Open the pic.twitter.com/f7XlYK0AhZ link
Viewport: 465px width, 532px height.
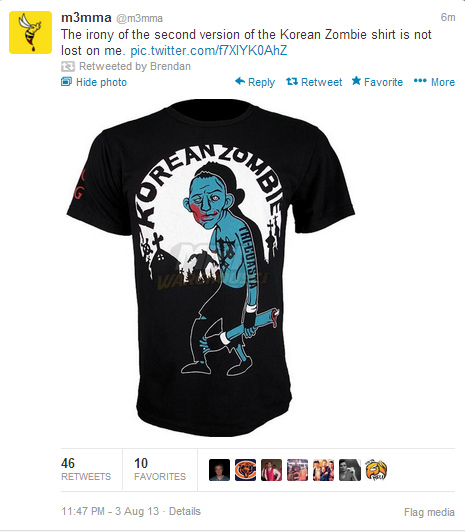pyautogui.click(x=209, y=51)
